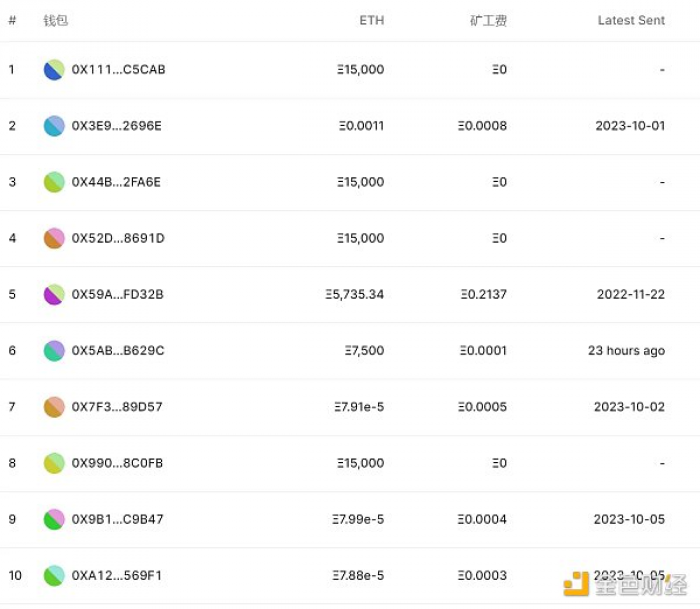Open wallet address 0X5AB...B629C

coord(118,351)
